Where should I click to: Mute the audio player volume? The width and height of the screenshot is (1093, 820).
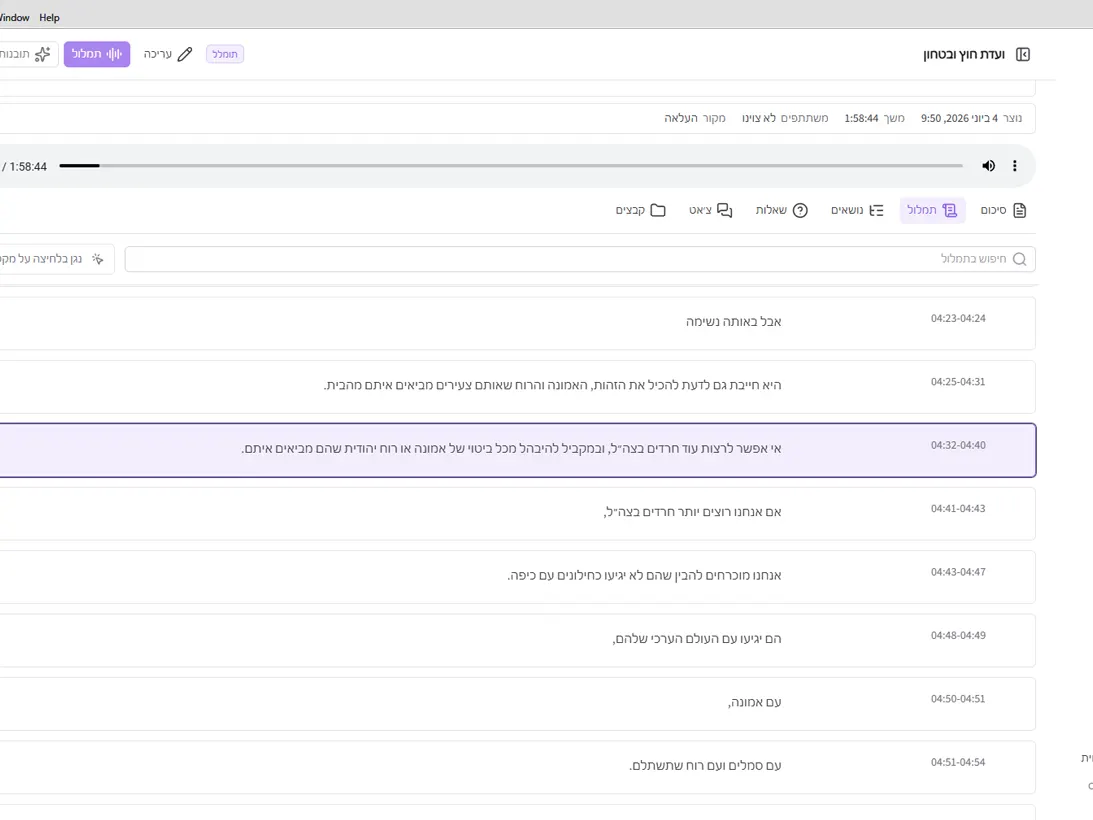(988, 166)
